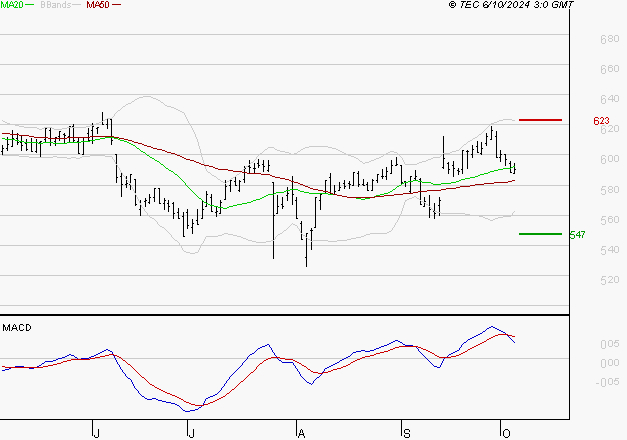Click the 520 price axis label
Screen dimensions: 627x440
[609, 280]
